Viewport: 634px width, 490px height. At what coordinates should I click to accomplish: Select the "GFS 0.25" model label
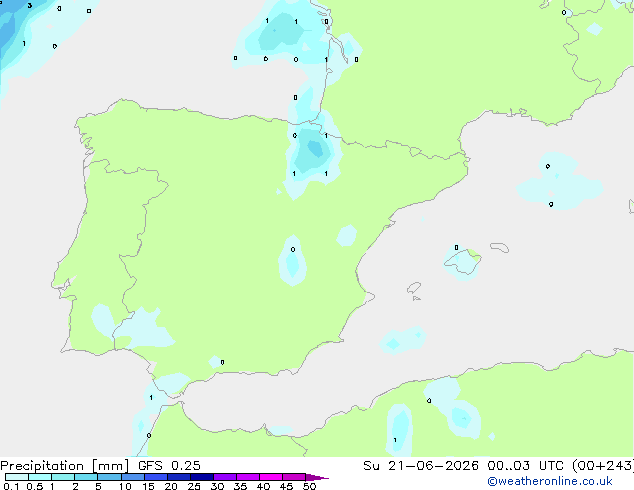click(x=169, y=466)
